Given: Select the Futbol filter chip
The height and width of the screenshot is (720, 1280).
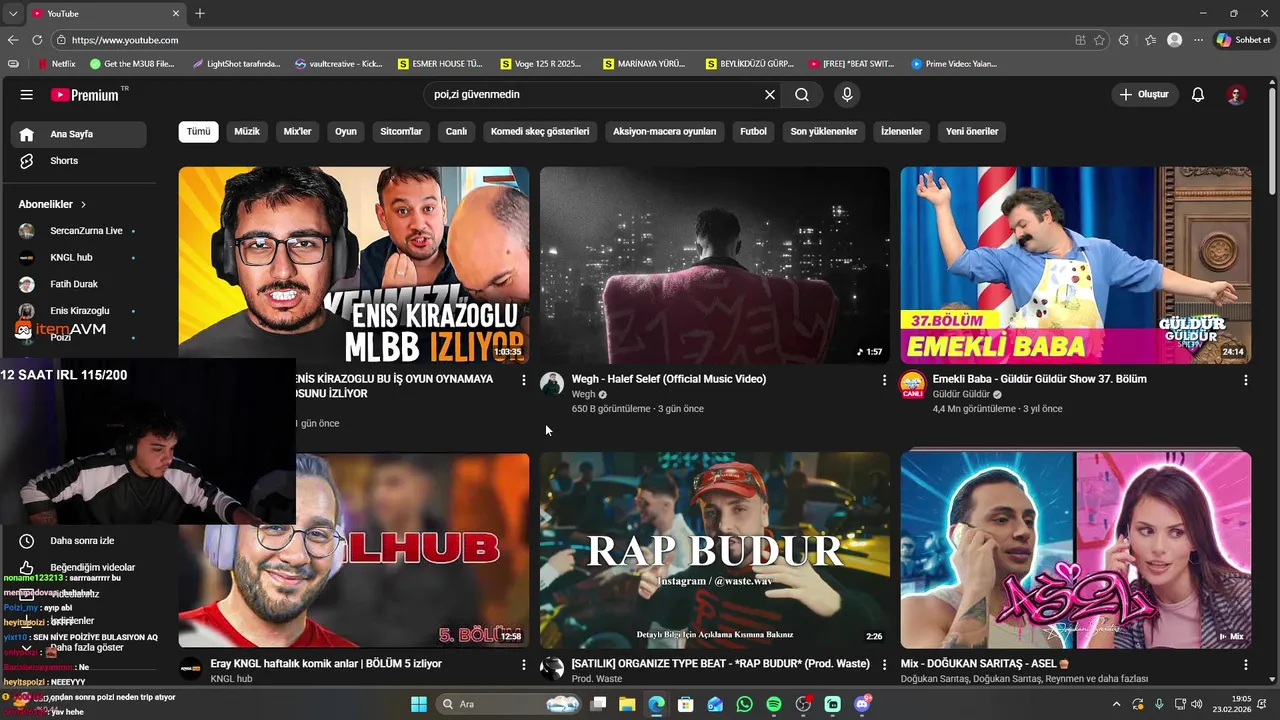Looking at the screenshot, I should point(753,131).
